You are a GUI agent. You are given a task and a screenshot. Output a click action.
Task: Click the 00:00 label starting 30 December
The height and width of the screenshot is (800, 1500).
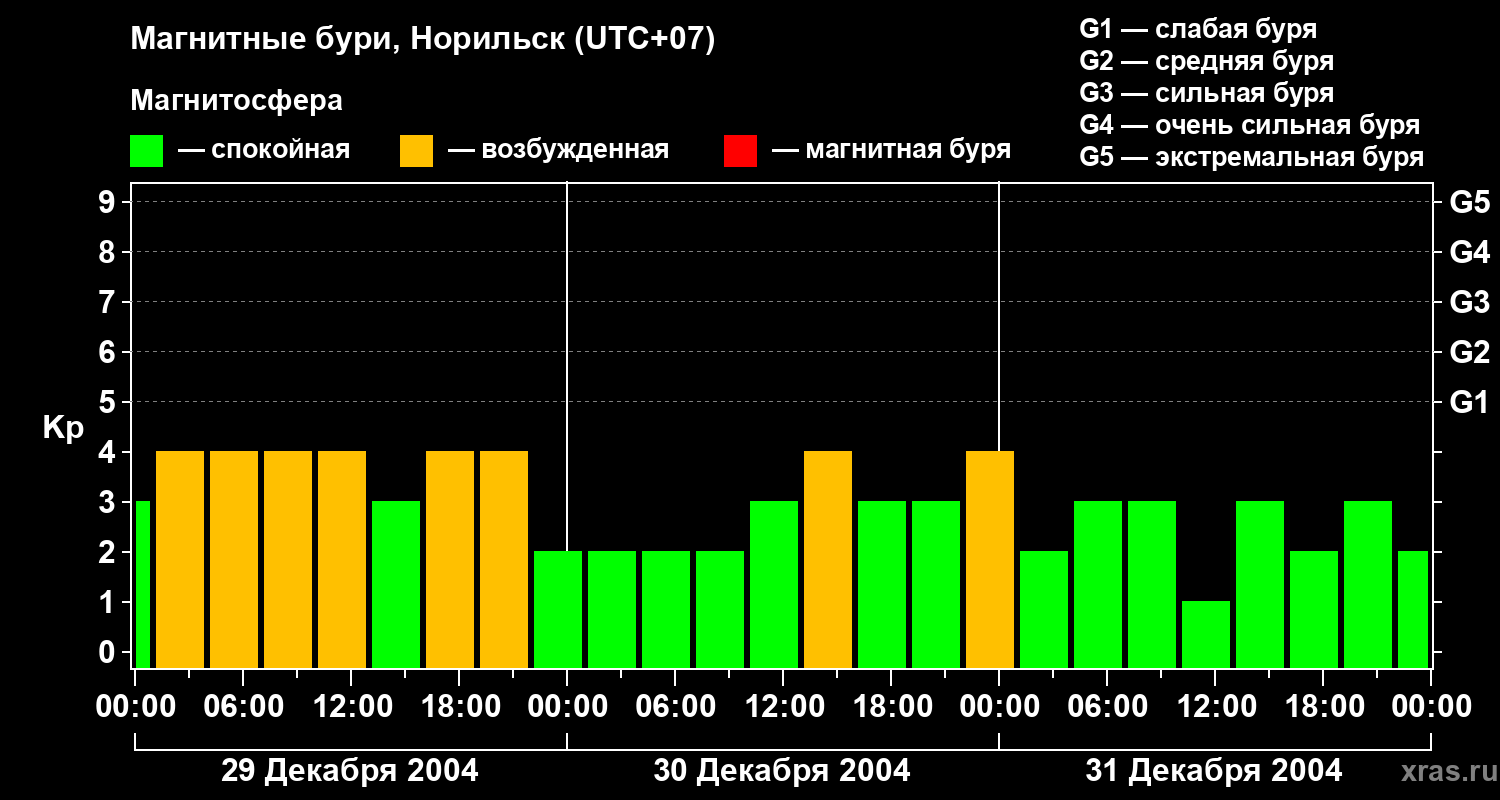(x=566, y=707)
